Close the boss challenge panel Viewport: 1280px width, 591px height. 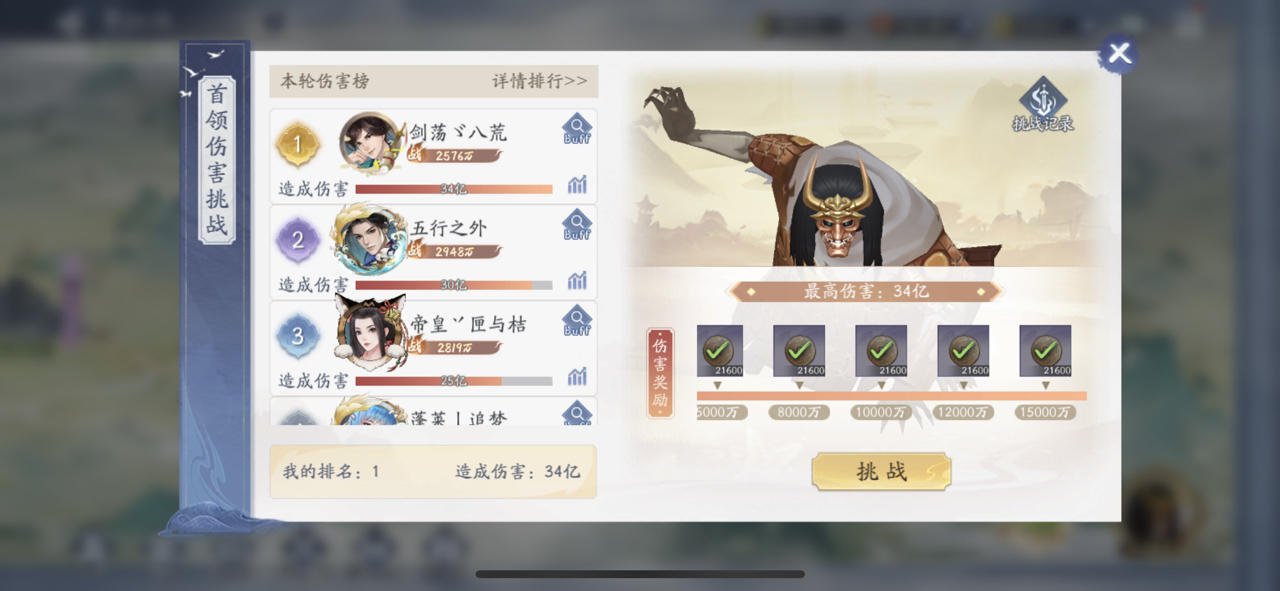[1118, 53]
